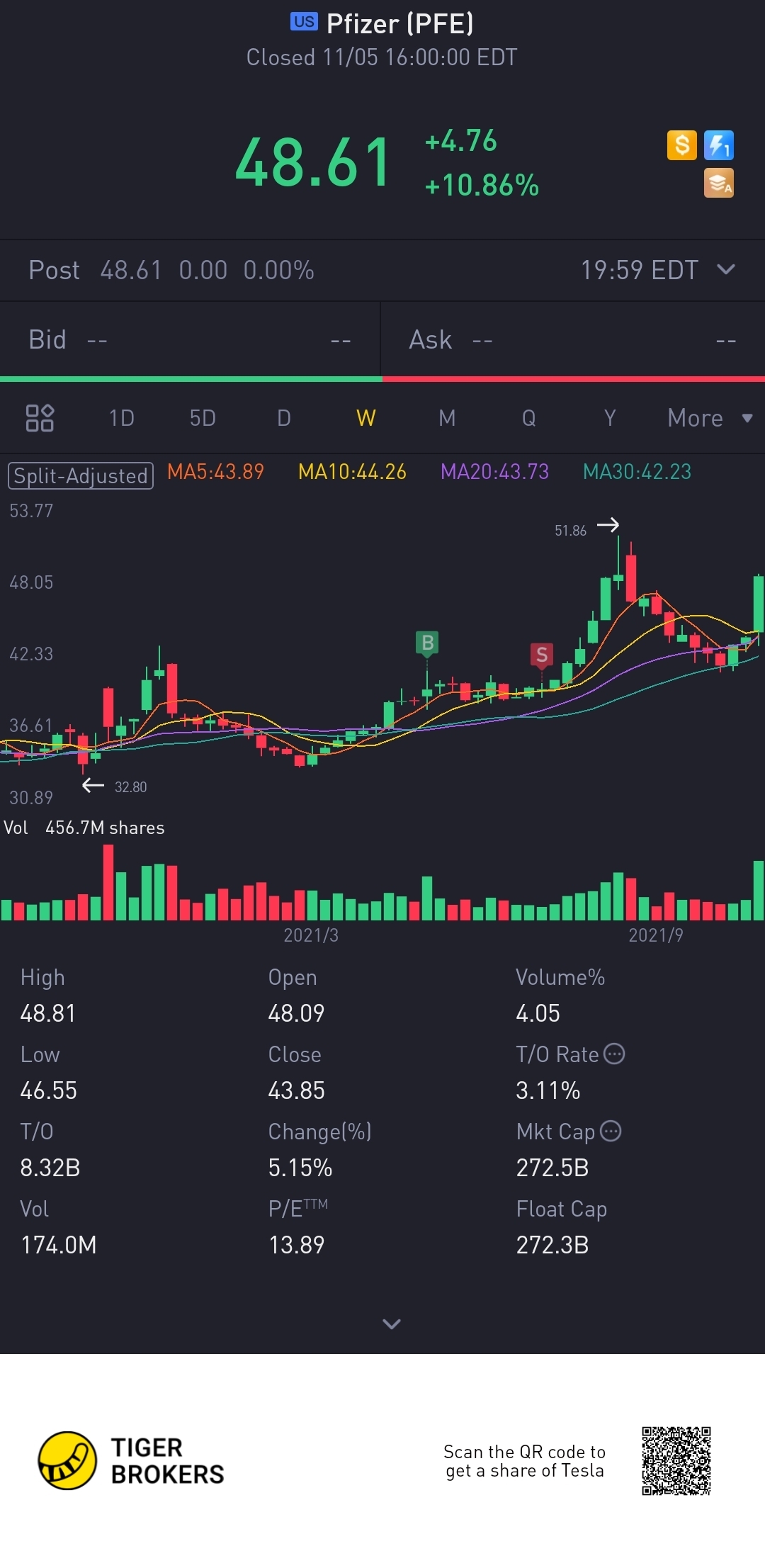Tap the Ask price section
Screen dimensions: 765x1568
pos(573,339)
